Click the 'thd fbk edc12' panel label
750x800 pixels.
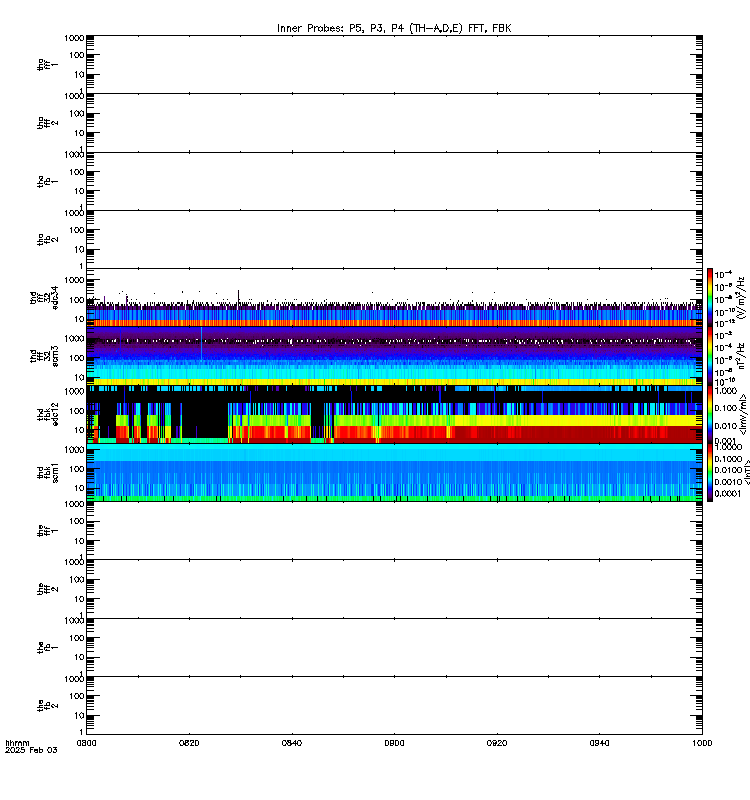point(48,414)
